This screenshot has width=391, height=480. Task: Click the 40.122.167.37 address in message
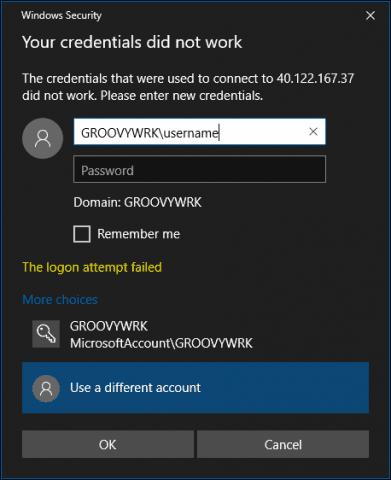pyautogui.click(x=315, y=79)
